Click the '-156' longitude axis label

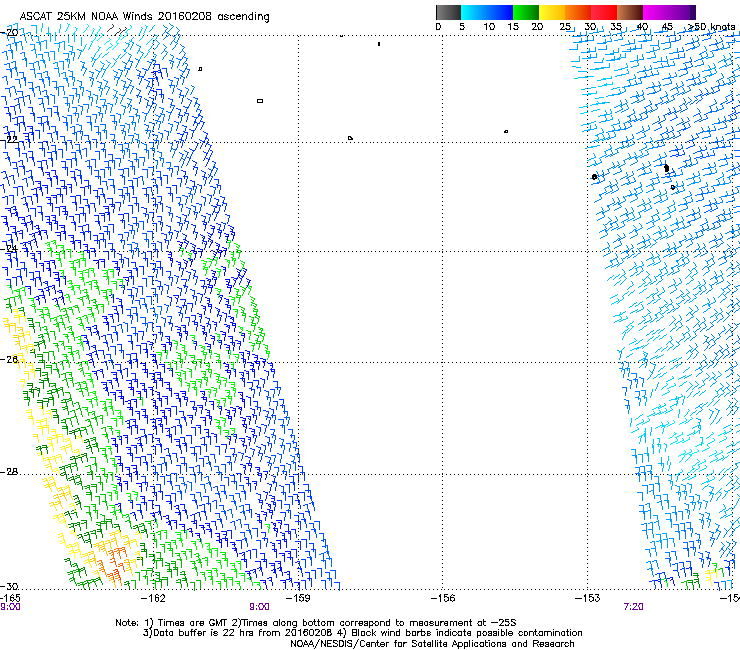[x=442, y=598]
